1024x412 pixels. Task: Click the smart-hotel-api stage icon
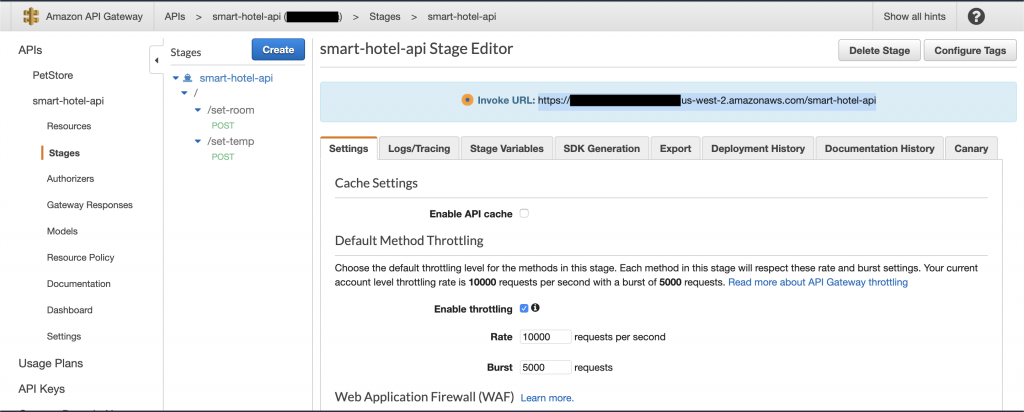187,78
